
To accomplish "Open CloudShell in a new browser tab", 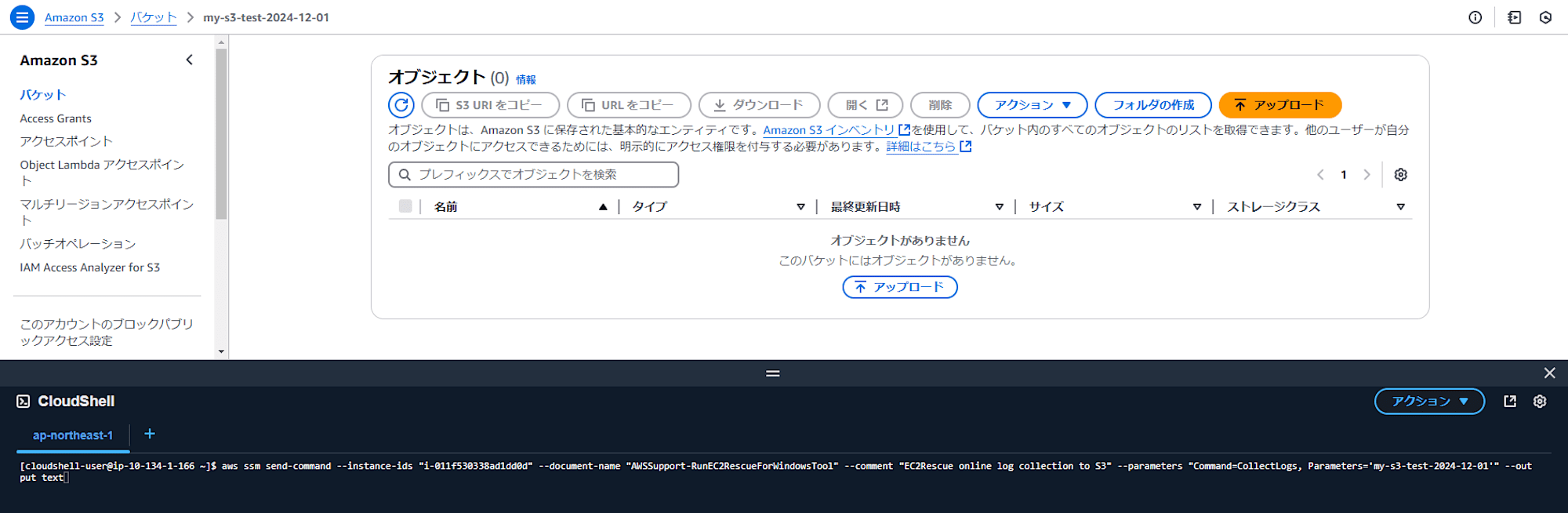I will point(1510,402).
